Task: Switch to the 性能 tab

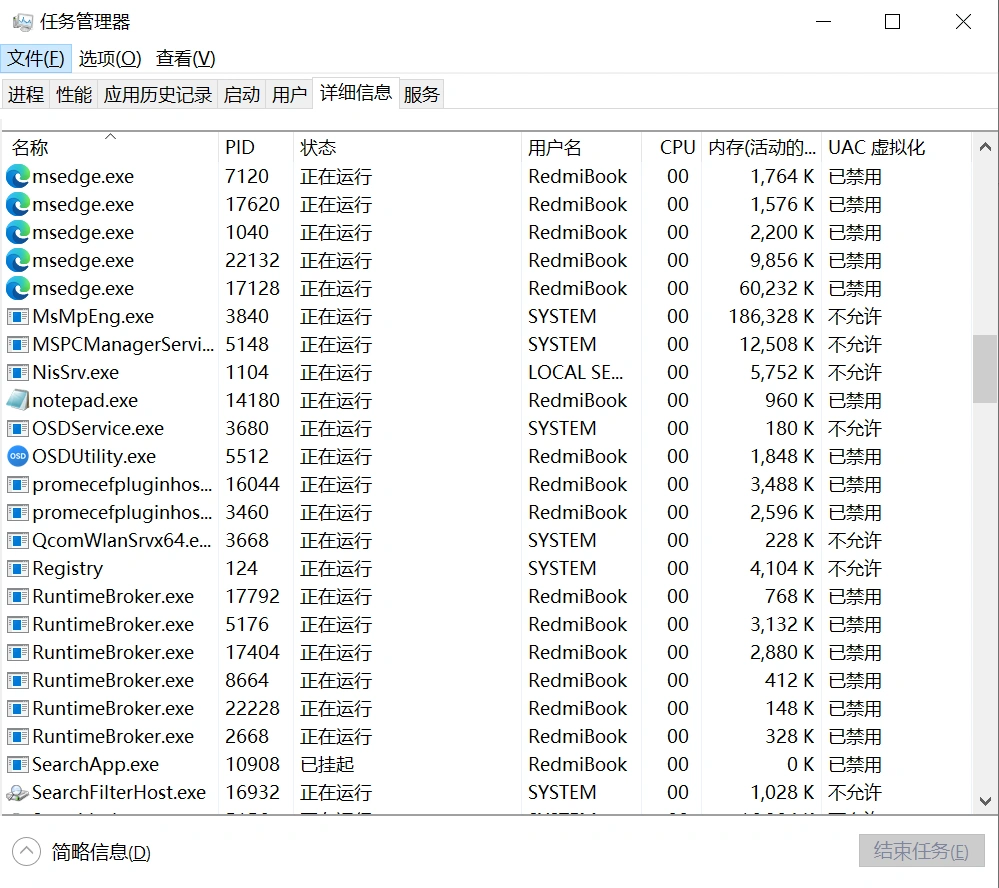Action: click(74, 94)
